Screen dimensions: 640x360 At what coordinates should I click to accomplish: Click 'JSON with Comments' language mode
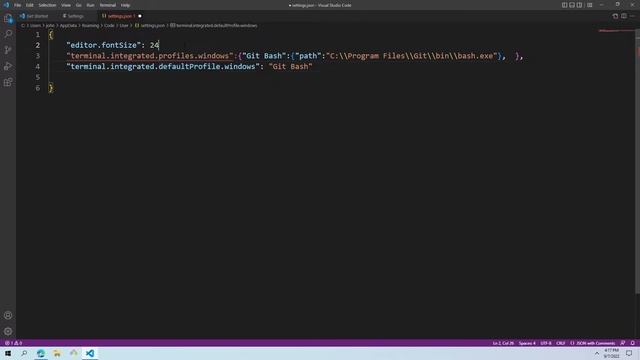[x=593, y=343]
